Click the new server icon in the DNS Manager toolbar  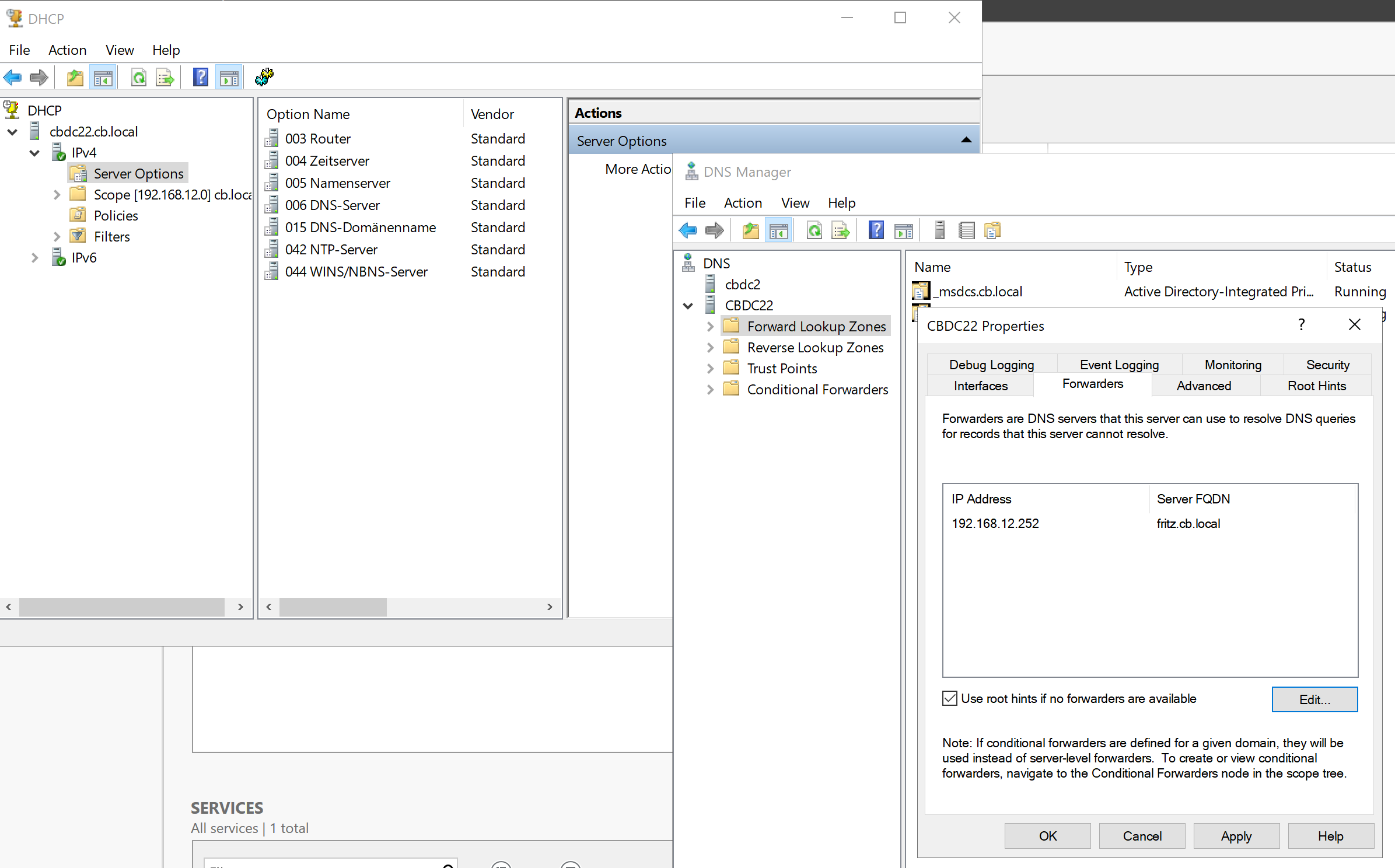click(x=939, y=230)
